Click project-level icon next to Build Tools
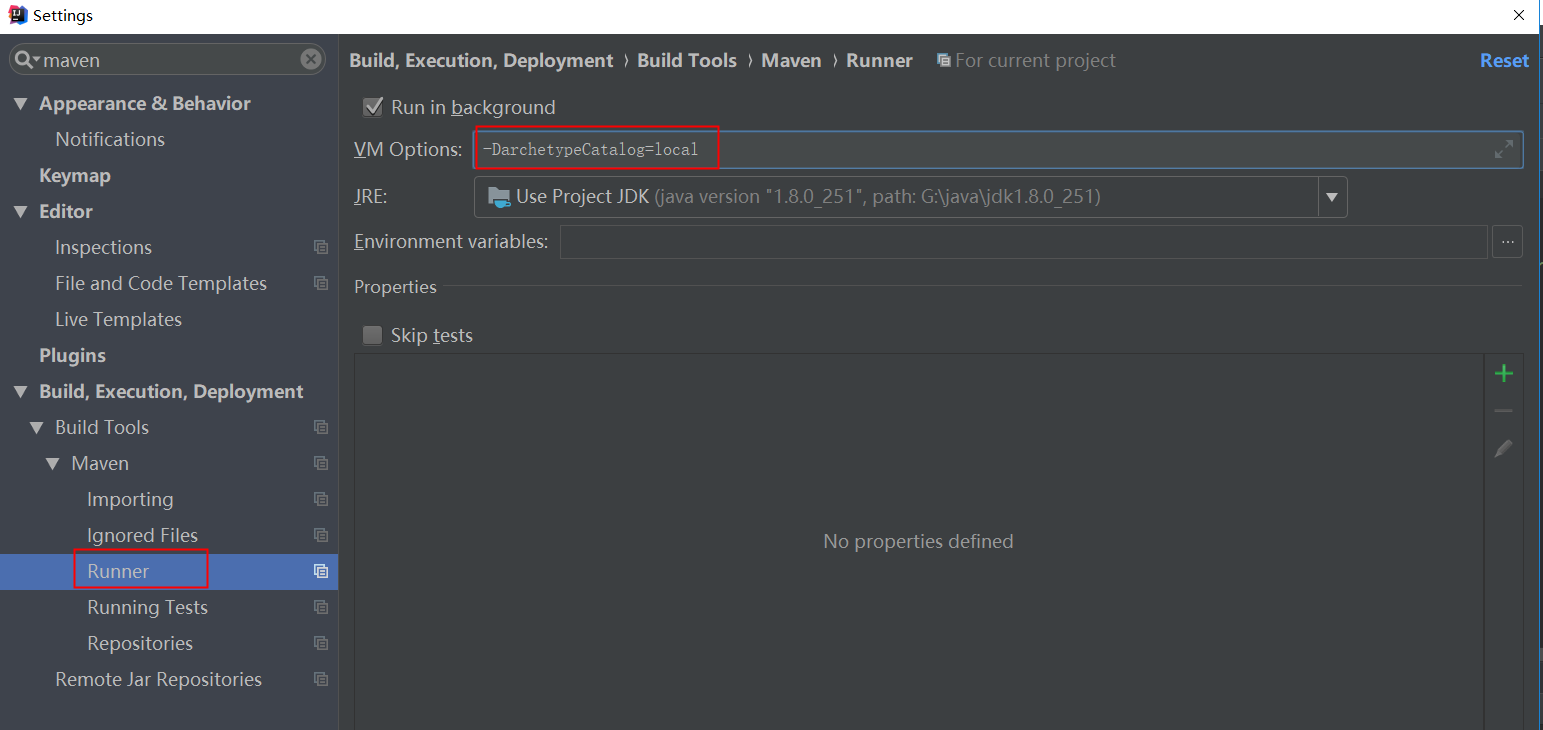This screenshot has width=1543, height=730. [x=321, y=427]
